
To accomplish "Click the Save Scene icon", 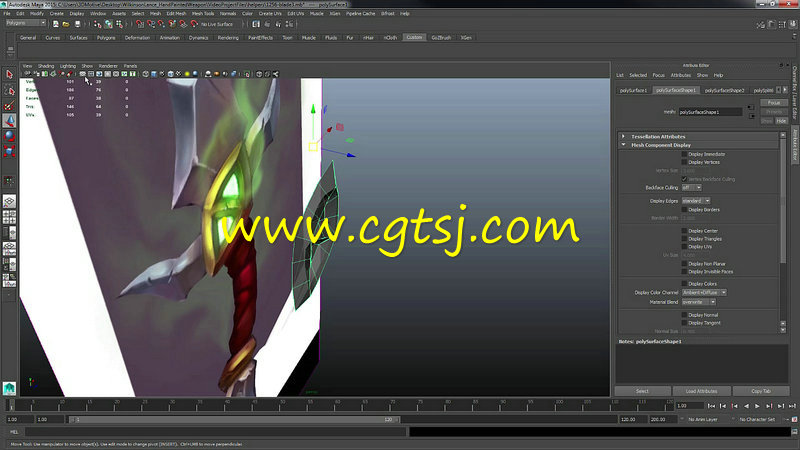I will [78, 24].
